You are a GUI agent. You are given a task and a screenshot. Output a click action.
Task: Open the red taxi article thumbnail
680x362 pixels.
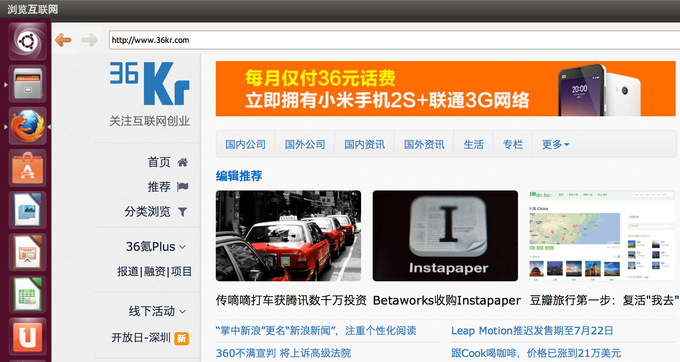point(288,236)
